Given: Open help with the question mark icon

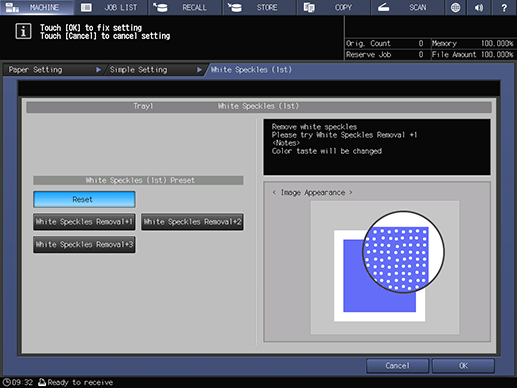Looking at the screenshot, I should point(504,7).
